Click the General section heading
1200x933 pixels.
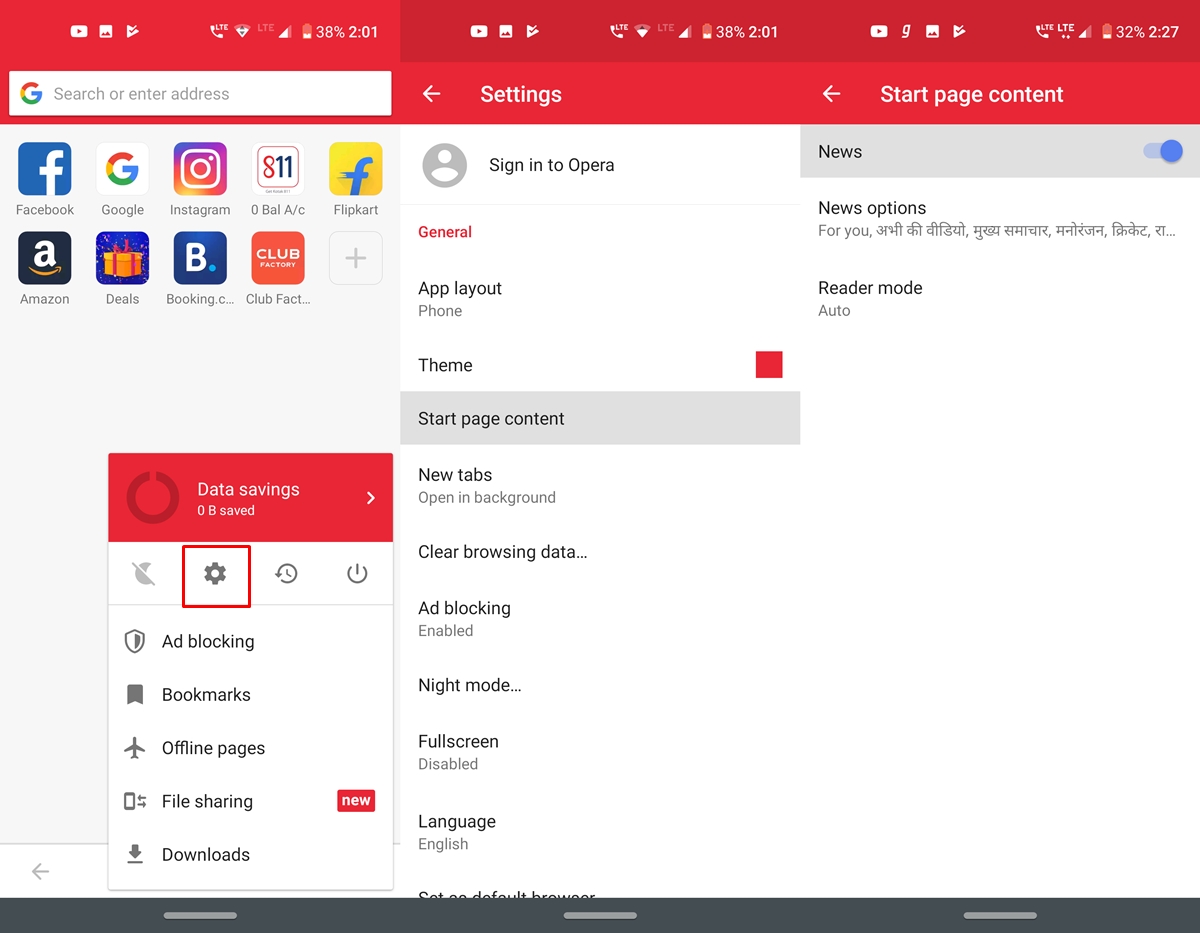pos(445,232)
